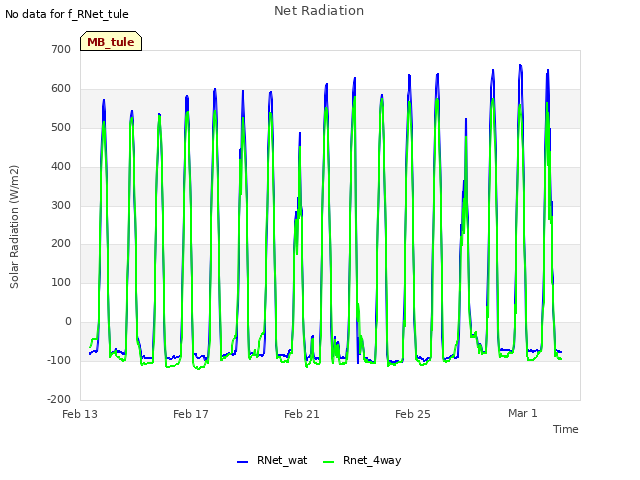
Task: Click the -100 y-axis tick label
Action: tap(59, 360)
